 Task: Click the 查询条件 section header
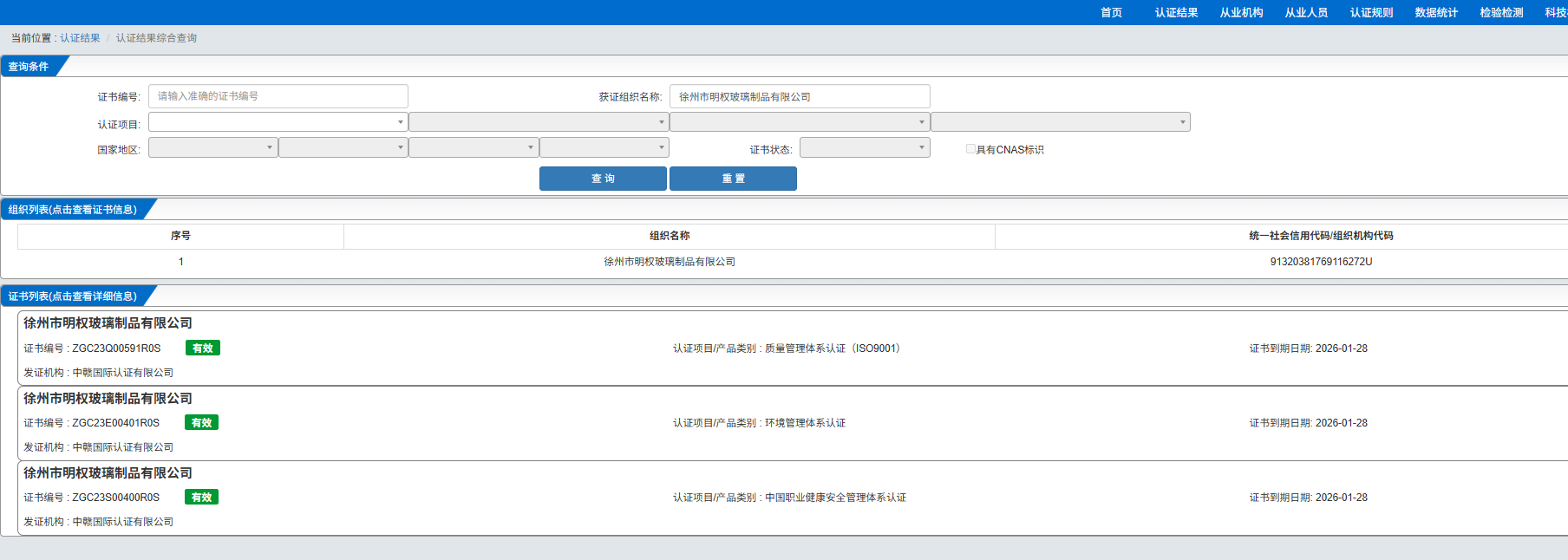[29, 67]
